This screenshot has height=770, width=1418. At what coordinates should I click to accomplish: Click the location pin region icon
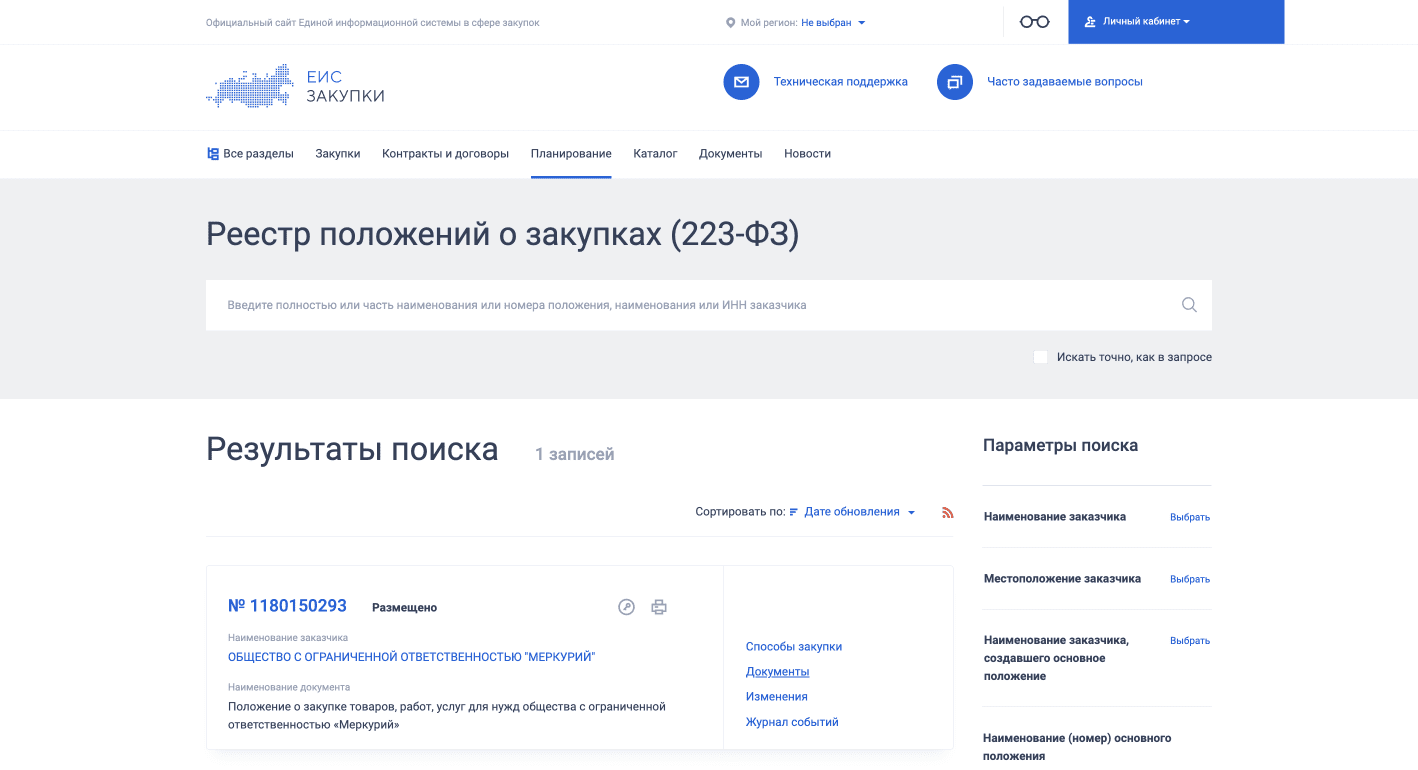pyautogui.click(x=730, y=22)
